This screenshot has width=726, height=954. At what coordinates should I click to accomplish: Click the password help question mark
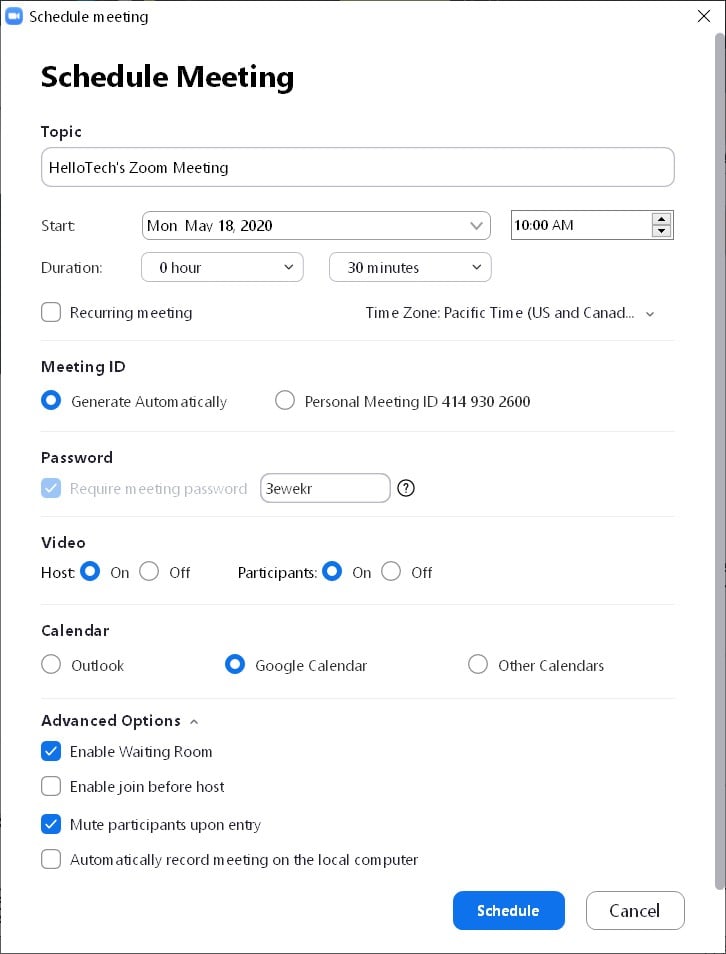tap(405, 488)
